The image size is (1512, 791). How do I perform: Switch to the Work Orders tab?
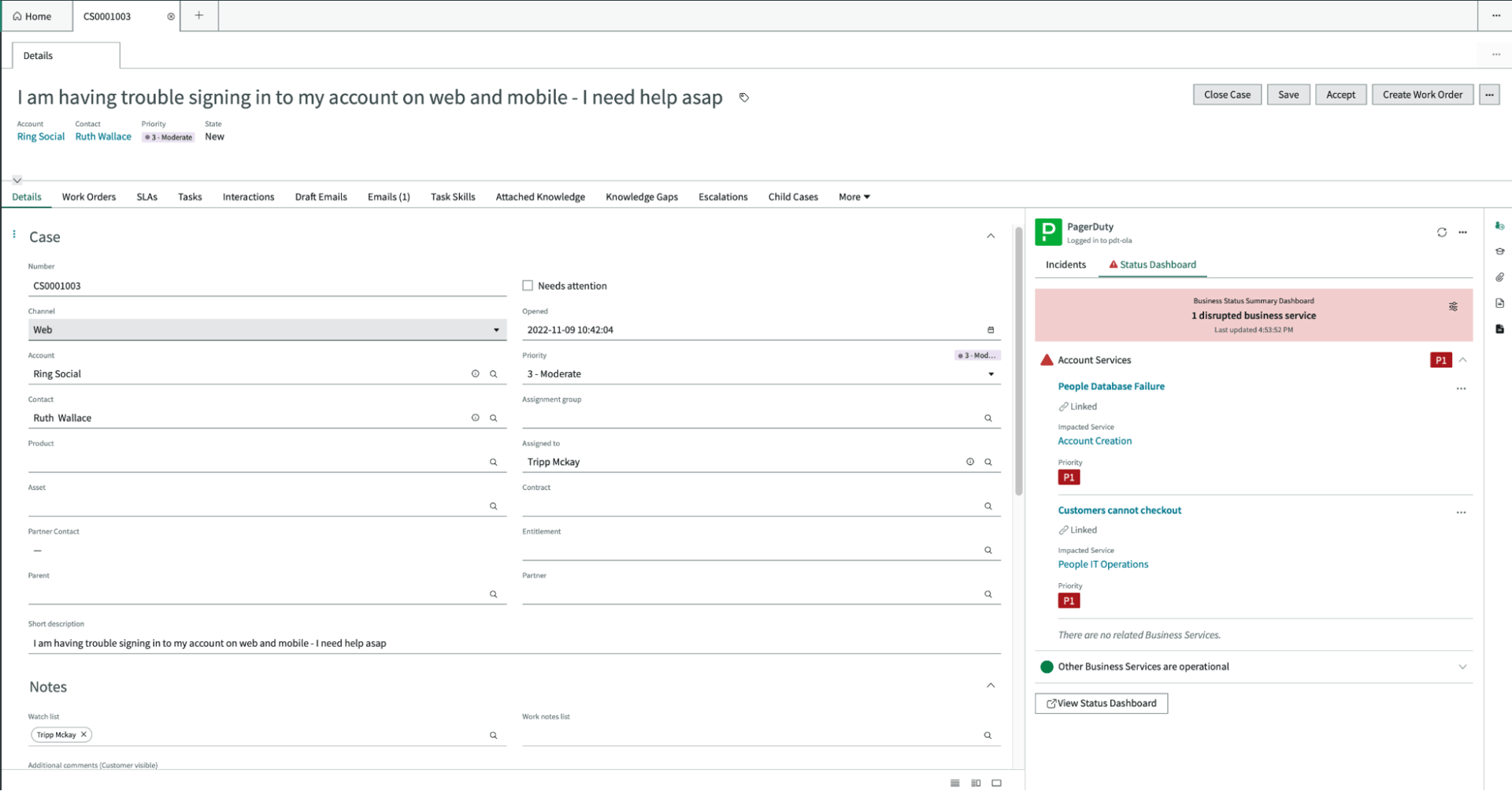(89, 197)
